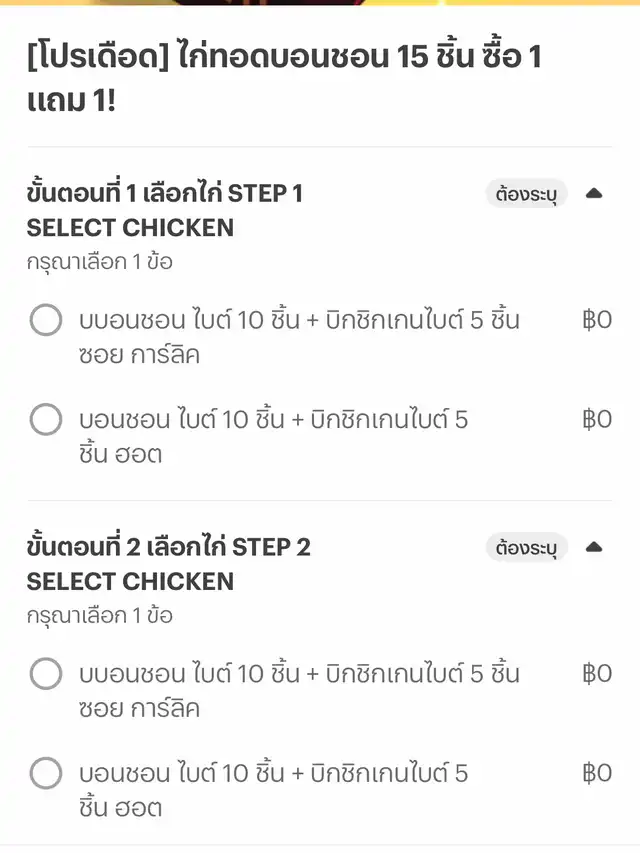640x853 pixels.
Task: Select Soy Garlic radio button in Step 1
Action: (x=46, y=321)
